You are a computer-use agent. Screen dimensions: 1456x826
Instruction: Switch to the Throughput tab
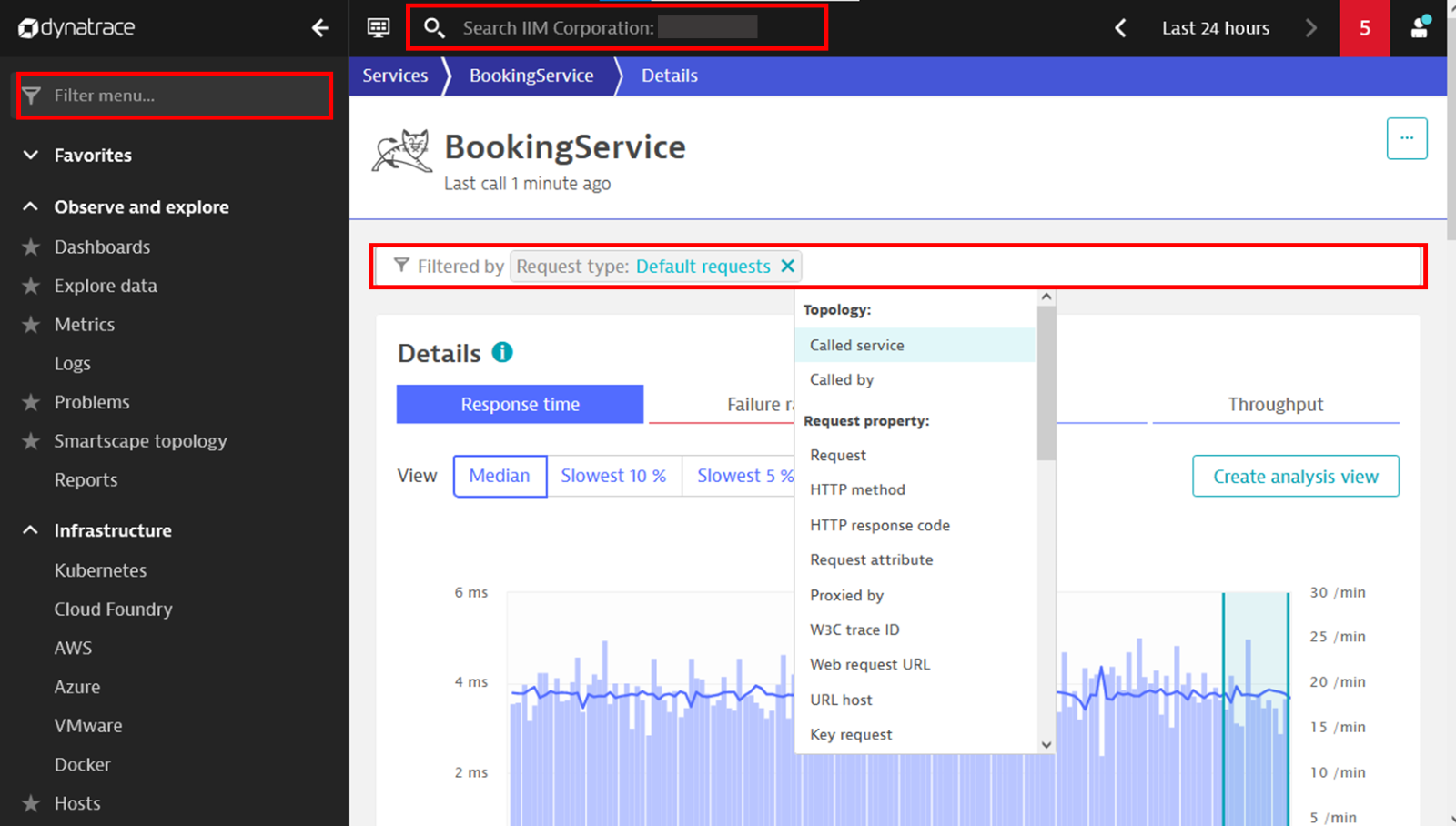point(1275,404)
